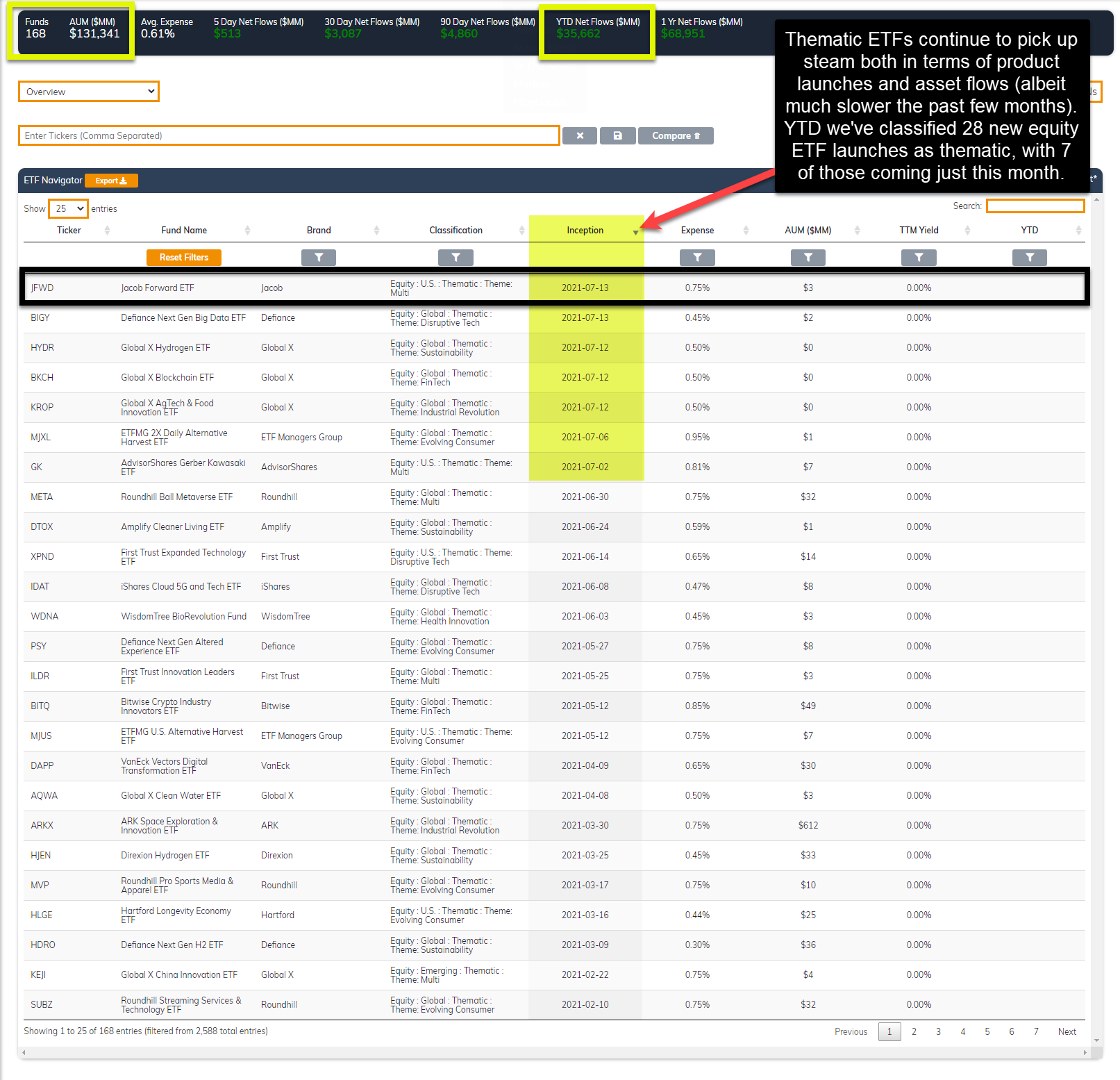Click Reset Filters button
This screenshot has width=1120, height=1080.
pos(184,258)
